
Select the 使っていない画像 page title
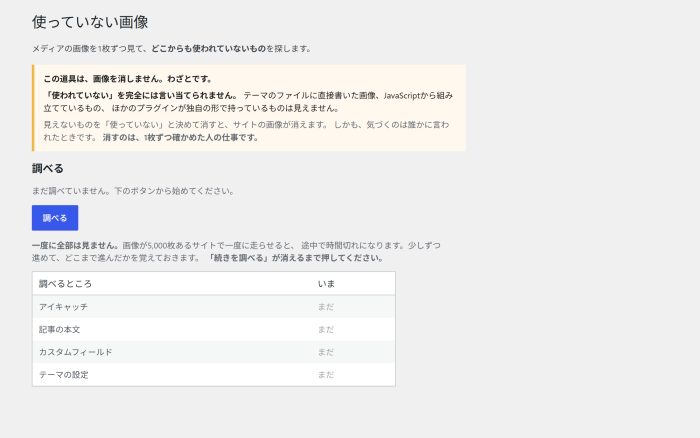tap(90, 22)
